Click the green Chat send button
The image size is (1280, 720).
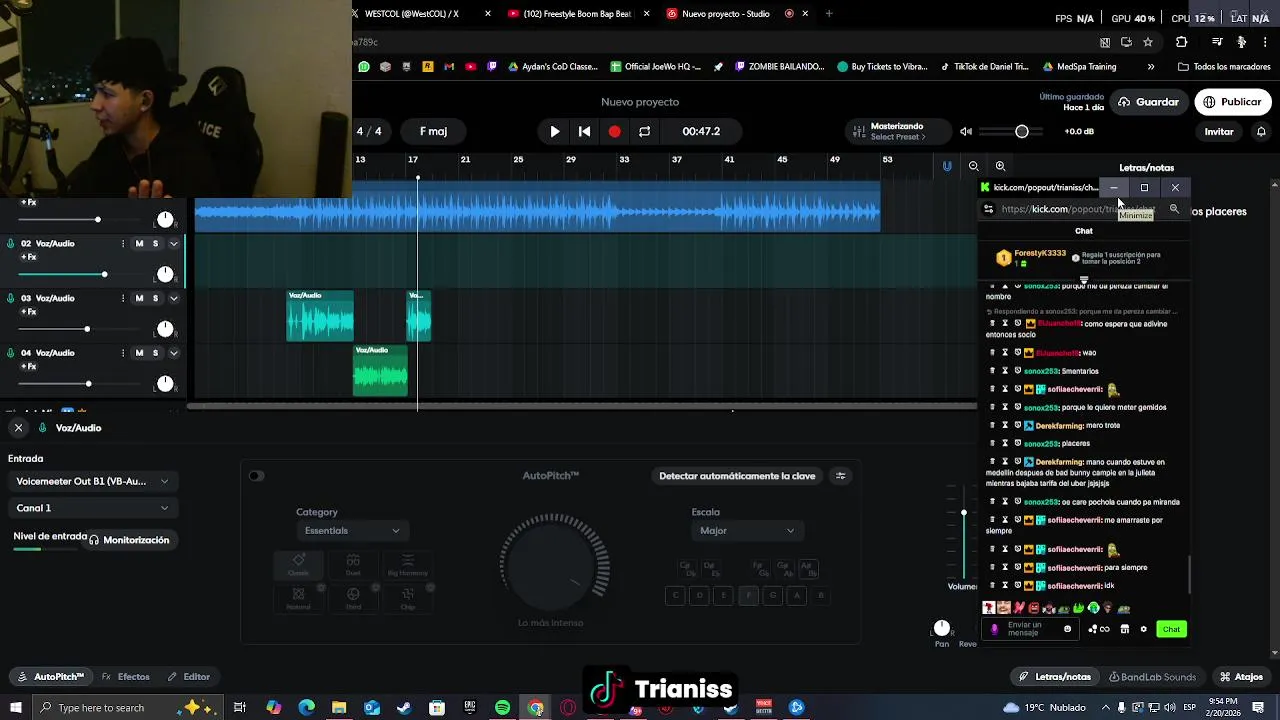pyautogui.click(x=1171, y=629)
